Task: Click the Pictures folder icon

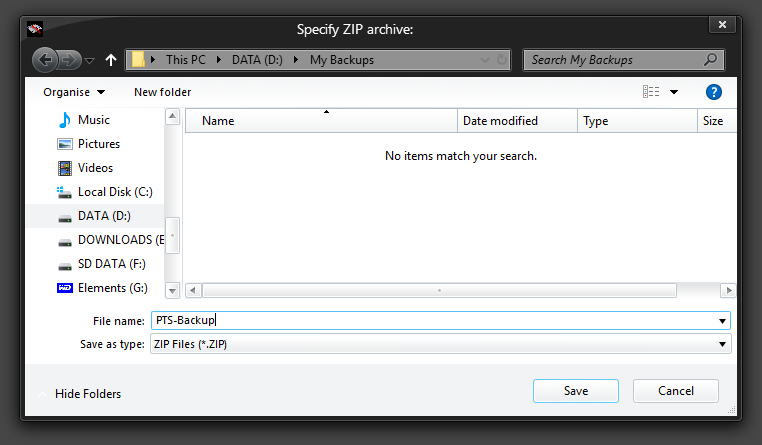Action: pyautogui.click(x=65, y=144)
